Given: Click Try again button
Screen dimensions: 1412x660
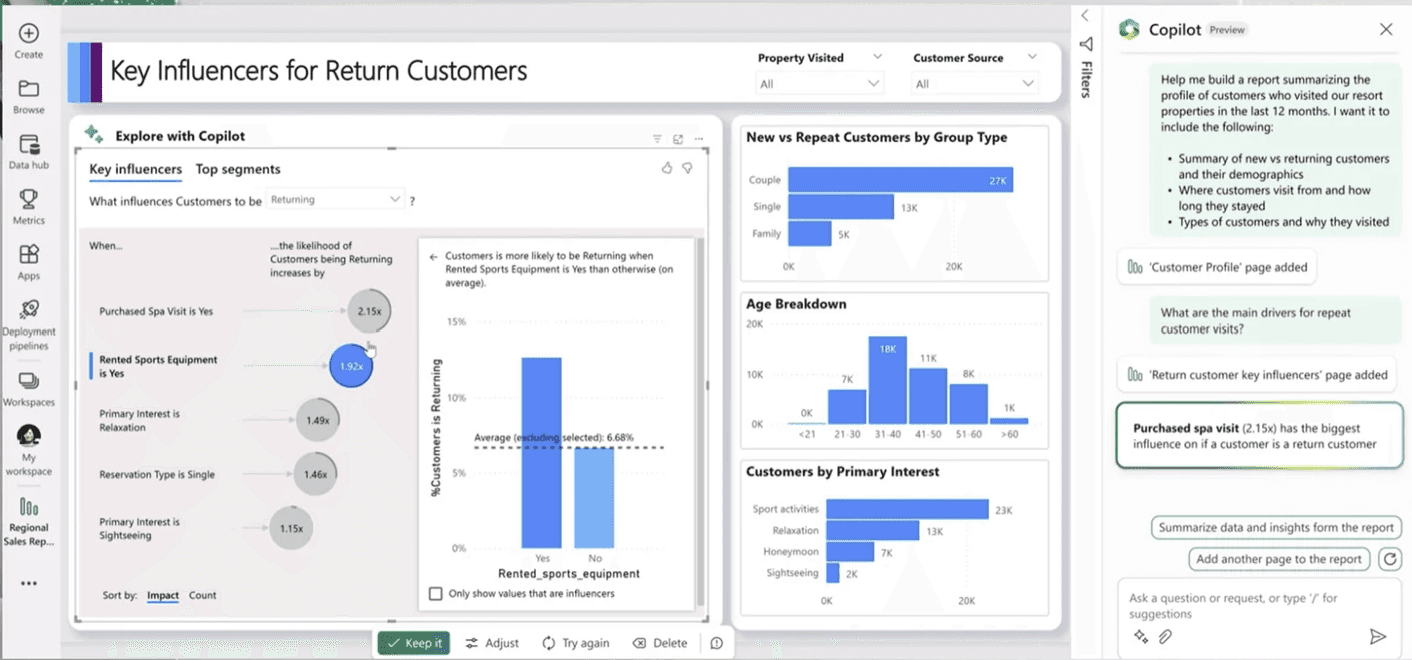Looking at the screenshot, I should click(x=576, y=643).
